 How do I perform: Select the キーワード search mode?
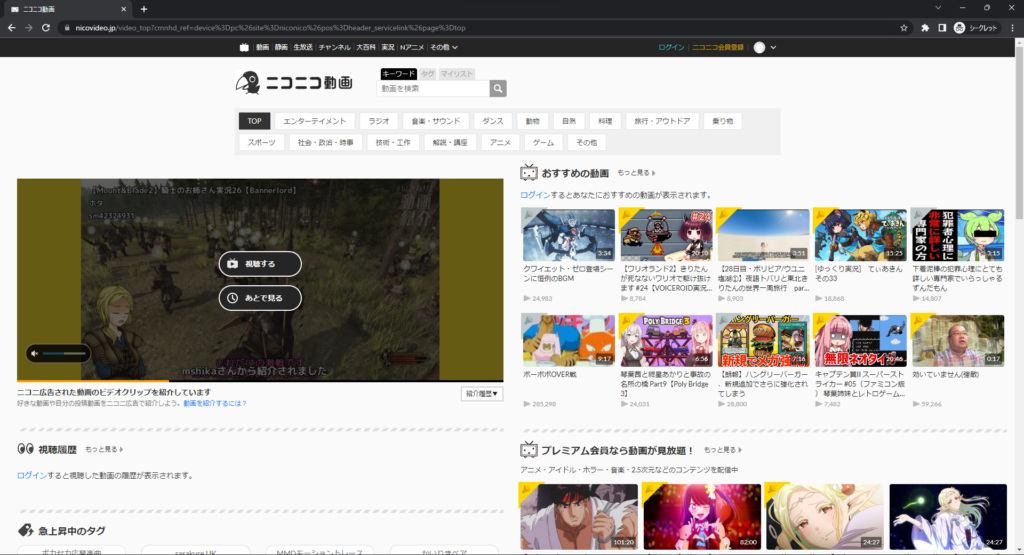click(398, 74)
